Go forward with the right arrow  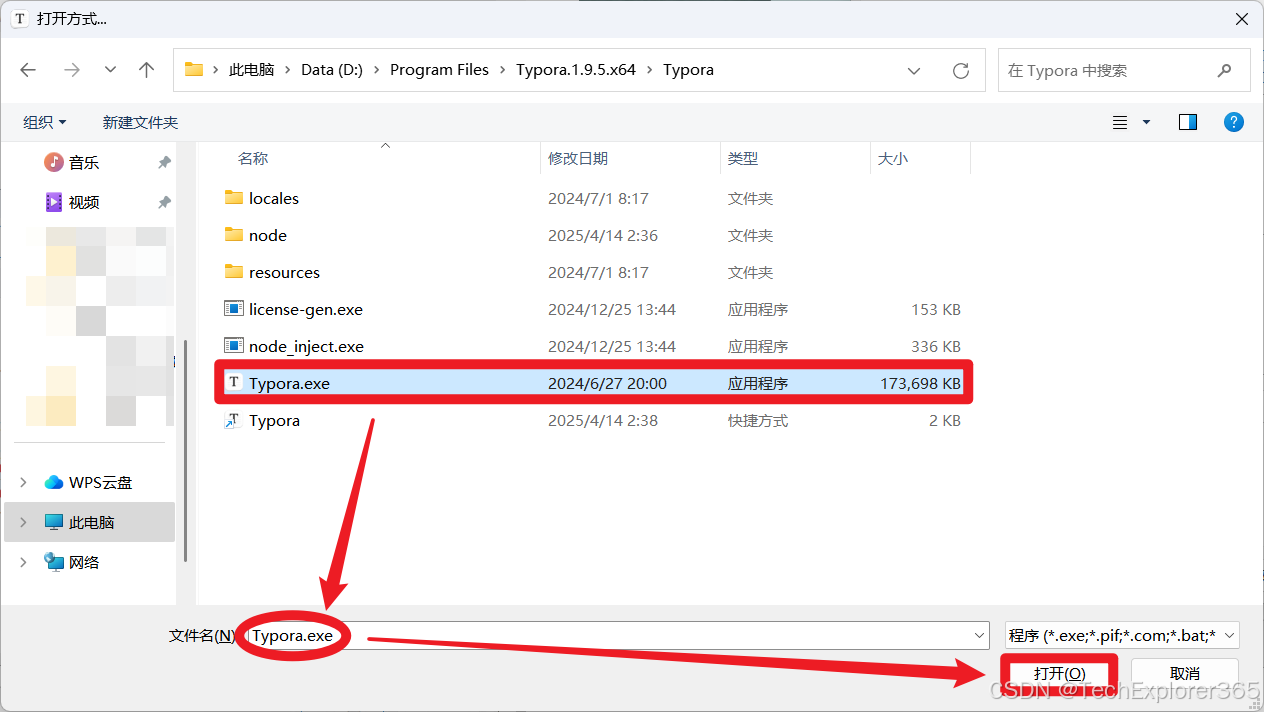pos(71,70)
